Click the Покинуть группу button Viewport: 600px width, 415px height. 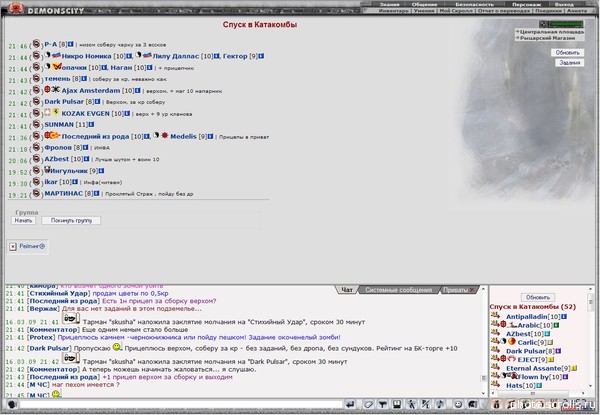71,220
